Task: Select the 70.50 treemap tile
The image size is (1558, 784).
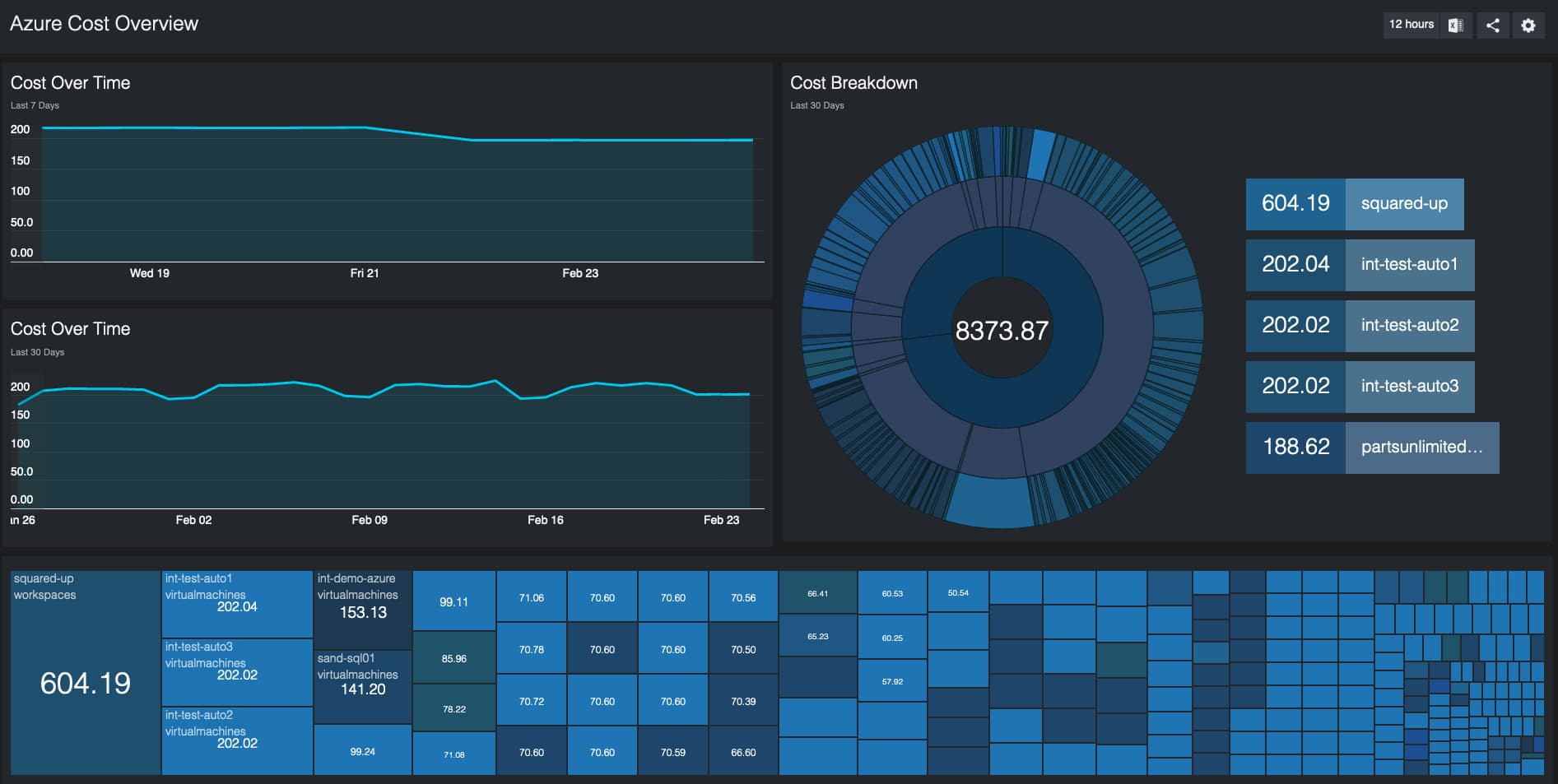Action: coord(743,649)
